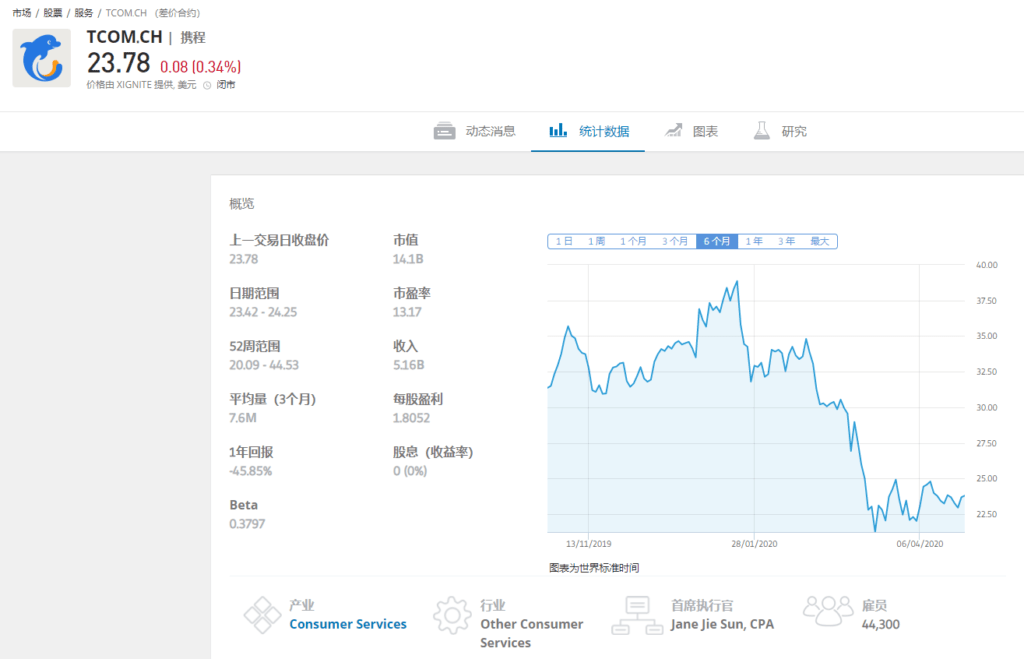This screenshot has width=1024, height=659.
Task: Click the 收入 value 5.16B
Action: tap(409, 365)
